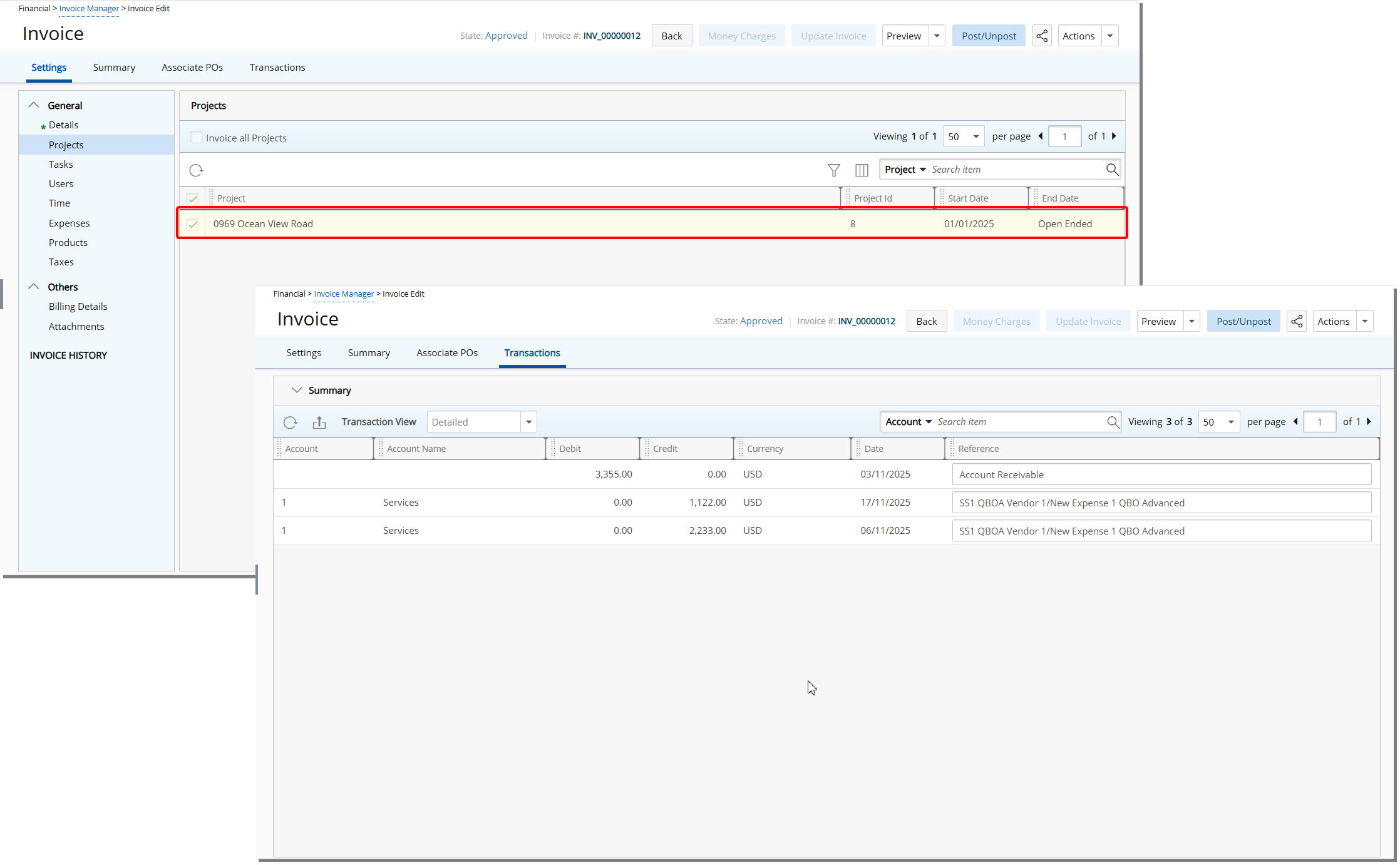Select Billing Details in the sidebar

[78, 306]
